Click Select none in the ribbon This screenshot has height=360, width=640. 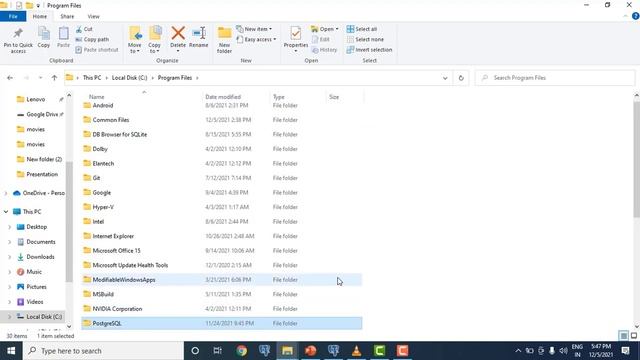click(x=365, y=40)
